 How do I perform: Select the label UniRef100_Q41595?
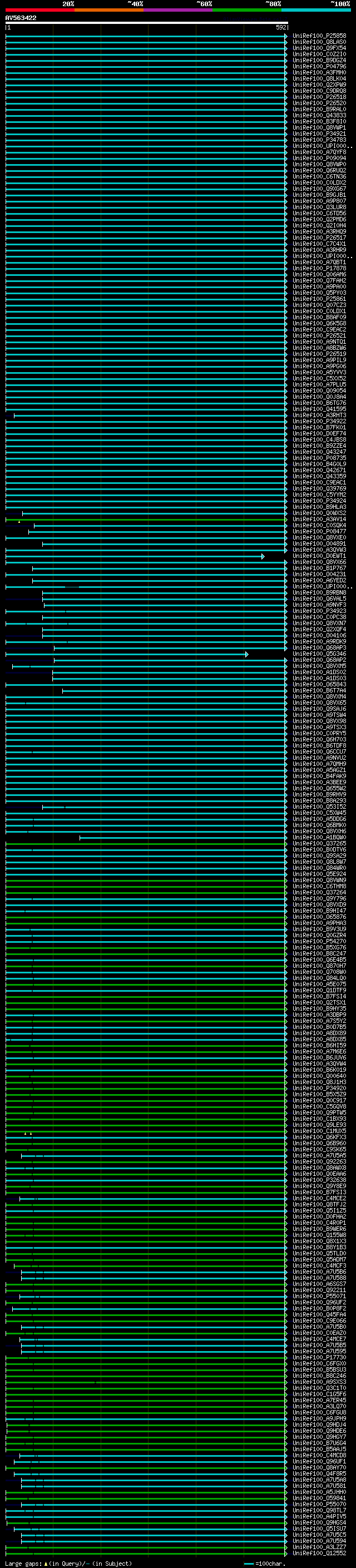[x=319, y=409]
